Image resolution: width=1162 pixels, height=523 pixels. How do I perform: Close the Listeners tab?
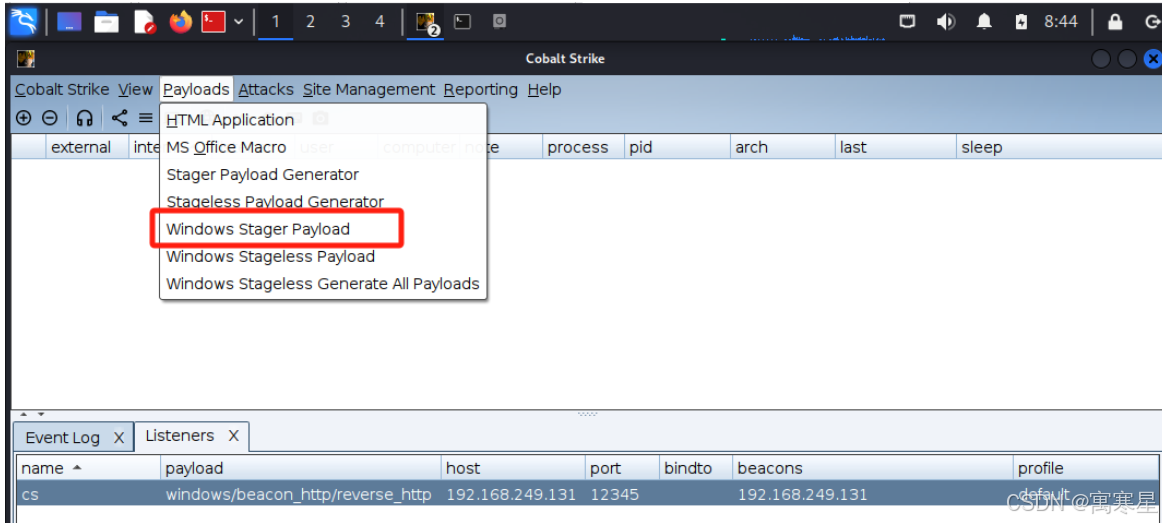pyautogui.click(x=233, y=436)
